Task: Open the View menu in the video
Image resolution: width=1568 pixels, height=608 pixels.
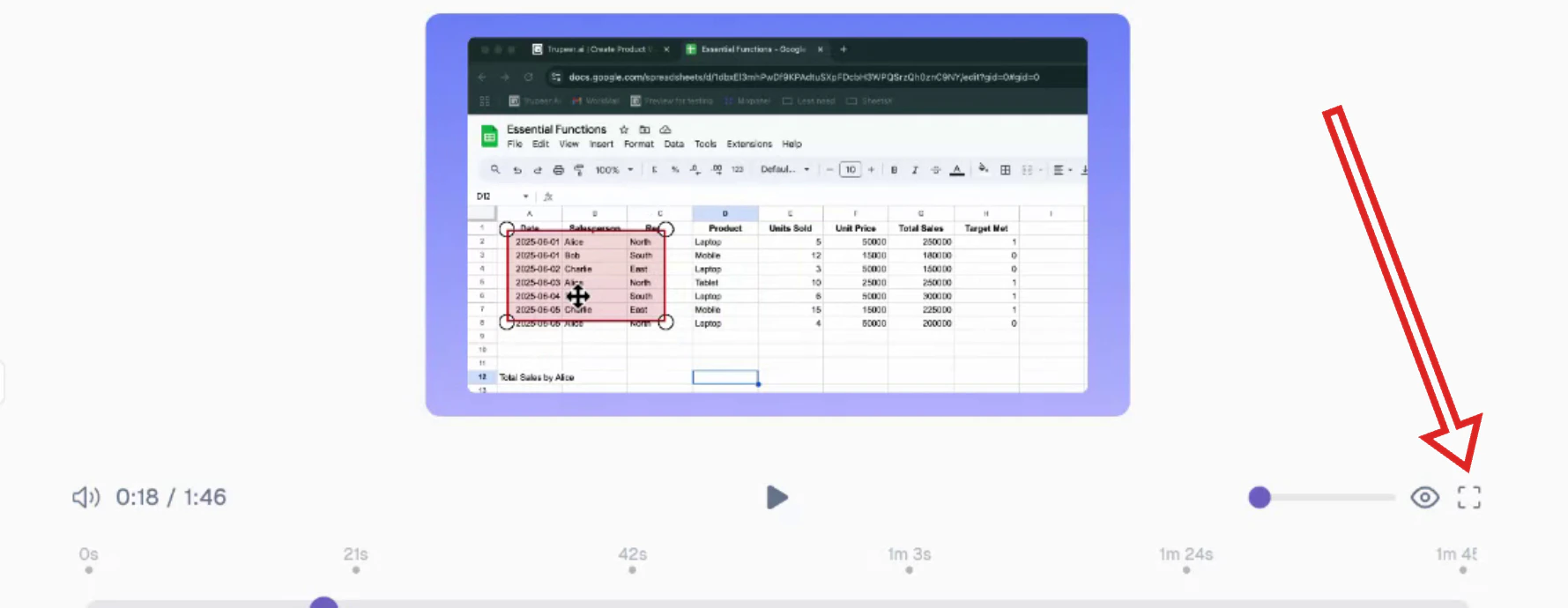Action: (x=569, y=144)
